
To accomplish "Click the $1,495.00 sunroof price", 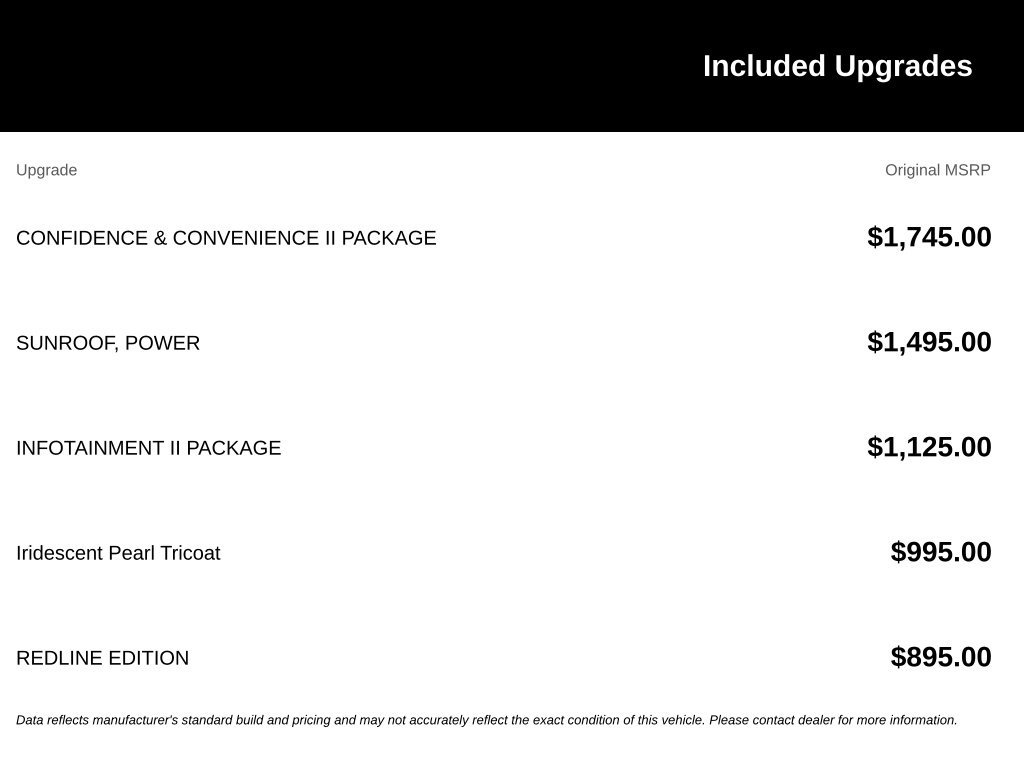I will (x=929, y=342).
